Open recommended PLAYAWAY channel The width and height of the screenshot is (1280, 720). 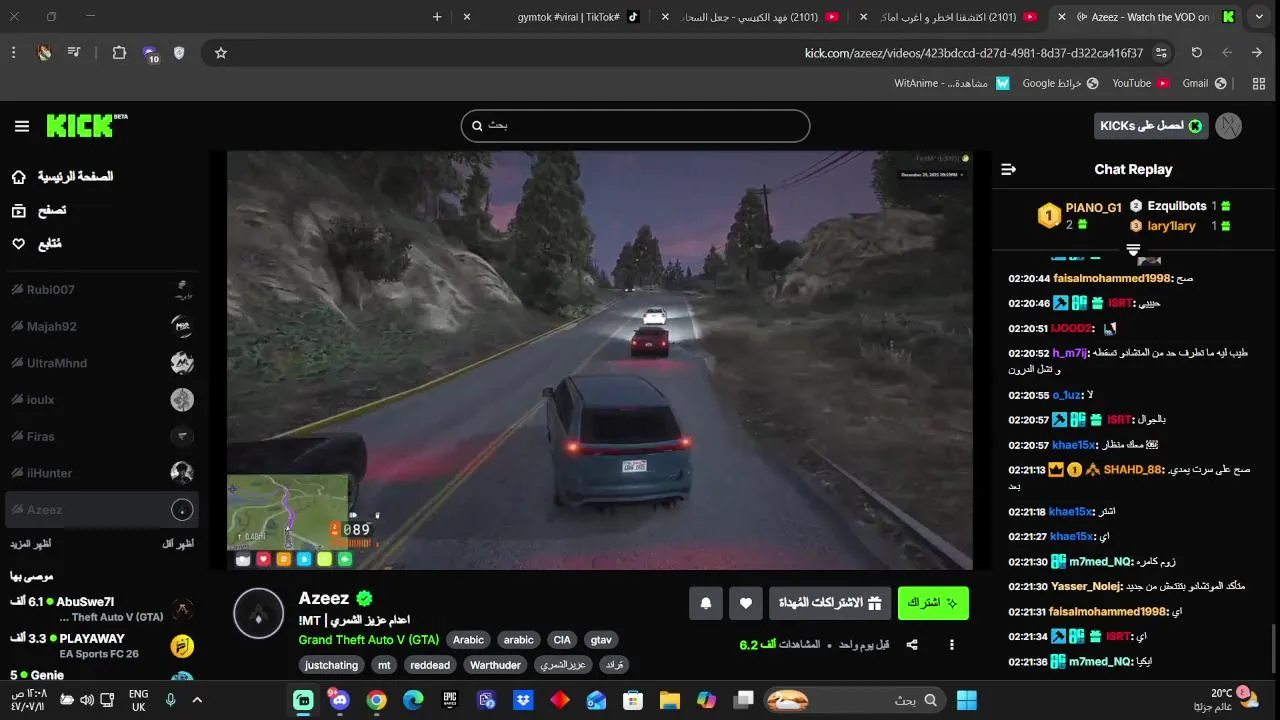click(x=101, y=645)
